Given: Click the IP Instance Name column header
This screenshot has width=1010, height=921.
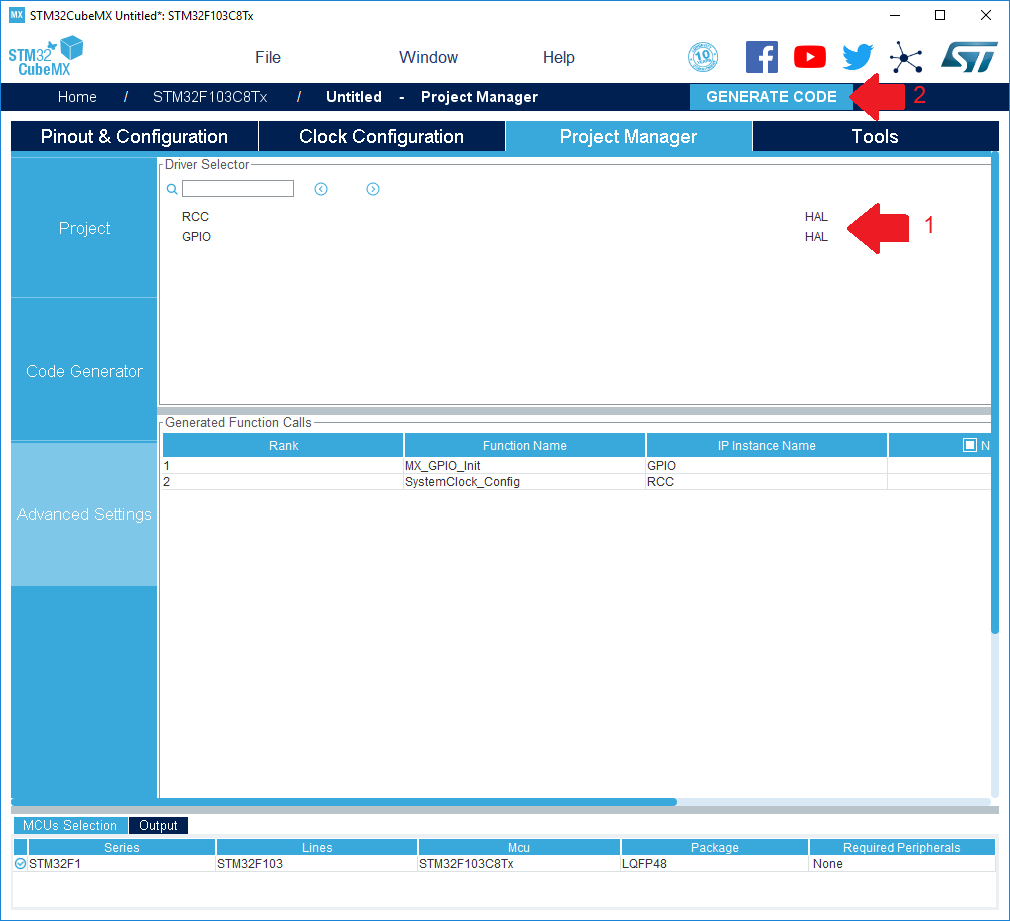Looking at the screenshot, I should (x=767, y=445).
